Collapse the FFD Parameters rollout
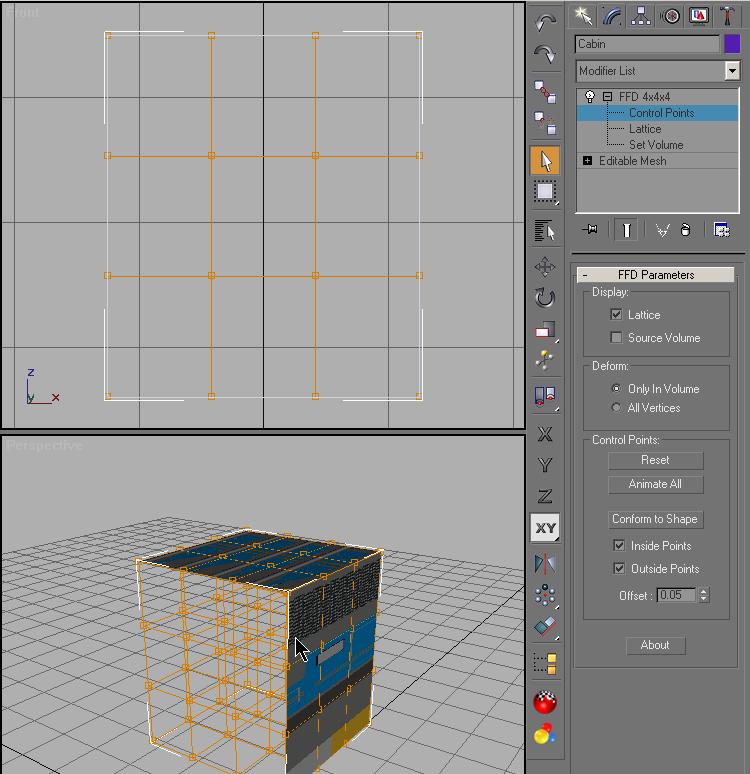The image size is (750, 774). coord(656,274)
